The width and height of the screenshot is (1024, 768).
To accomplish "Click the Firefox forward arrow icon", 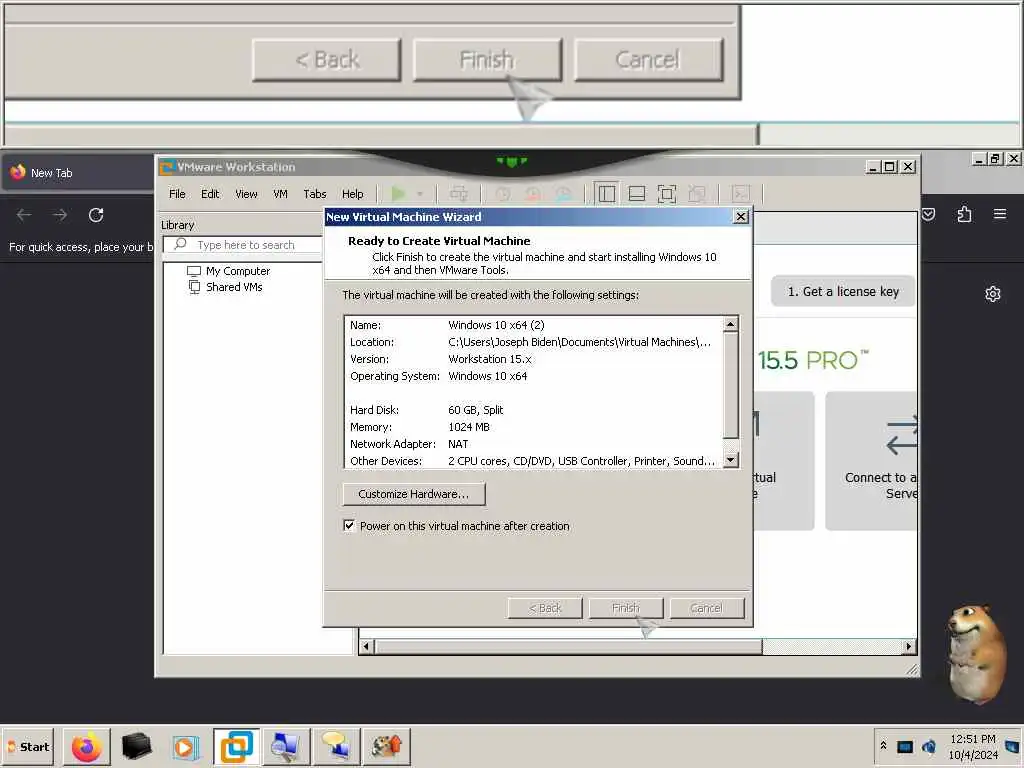I will (60, 215).
